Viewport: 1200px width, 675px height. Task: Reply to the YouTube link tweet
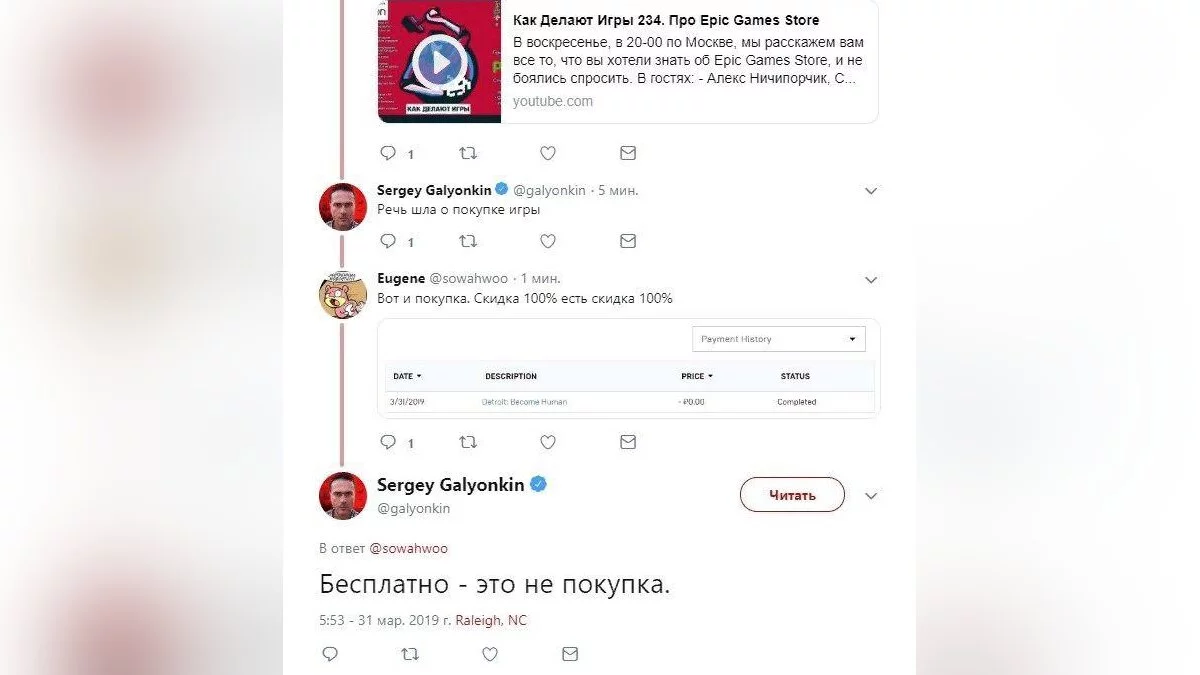coord(388,153)
